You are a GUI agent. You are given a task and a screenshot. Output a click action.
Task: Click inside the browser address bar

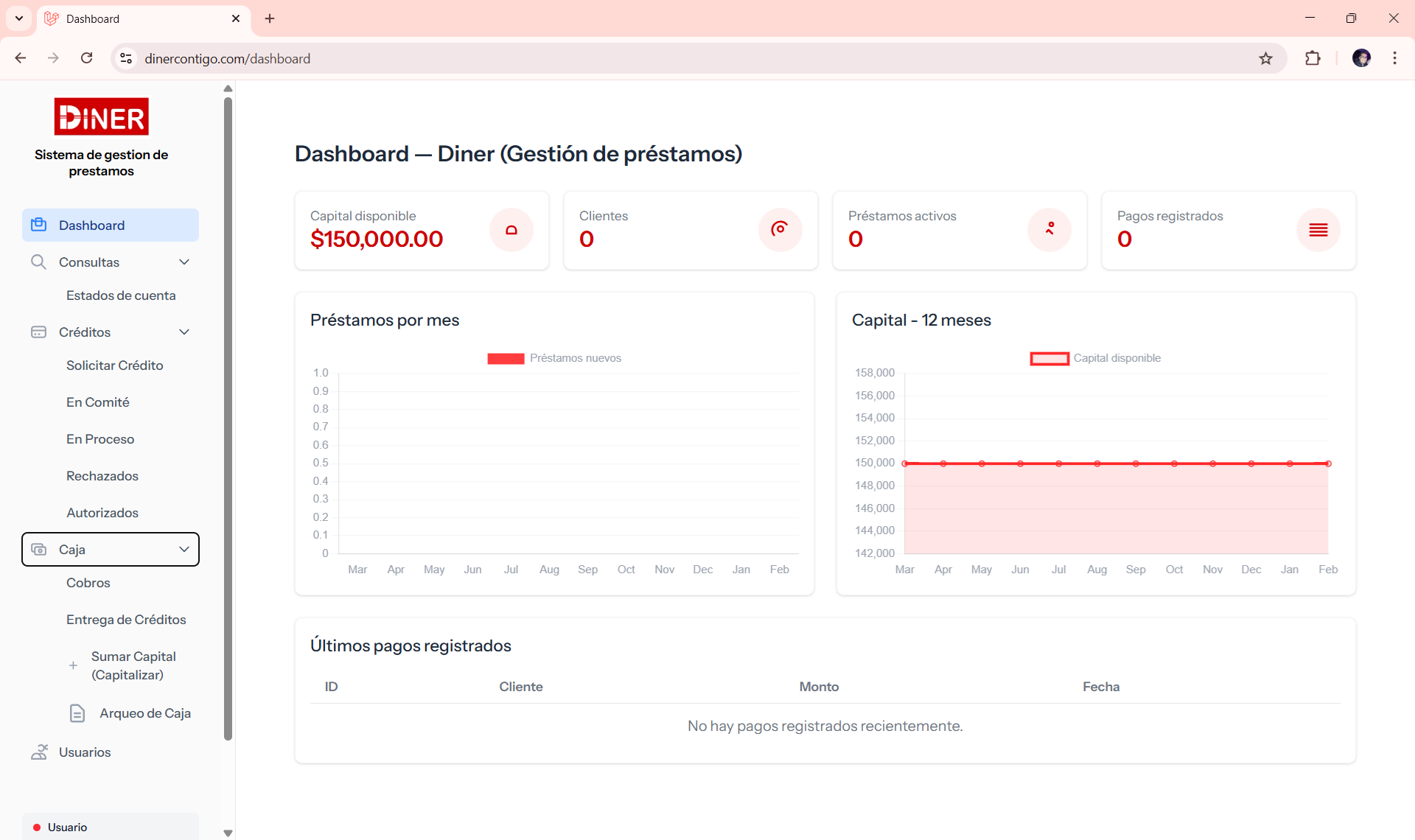pyautogui.click(x=442, y=58)
